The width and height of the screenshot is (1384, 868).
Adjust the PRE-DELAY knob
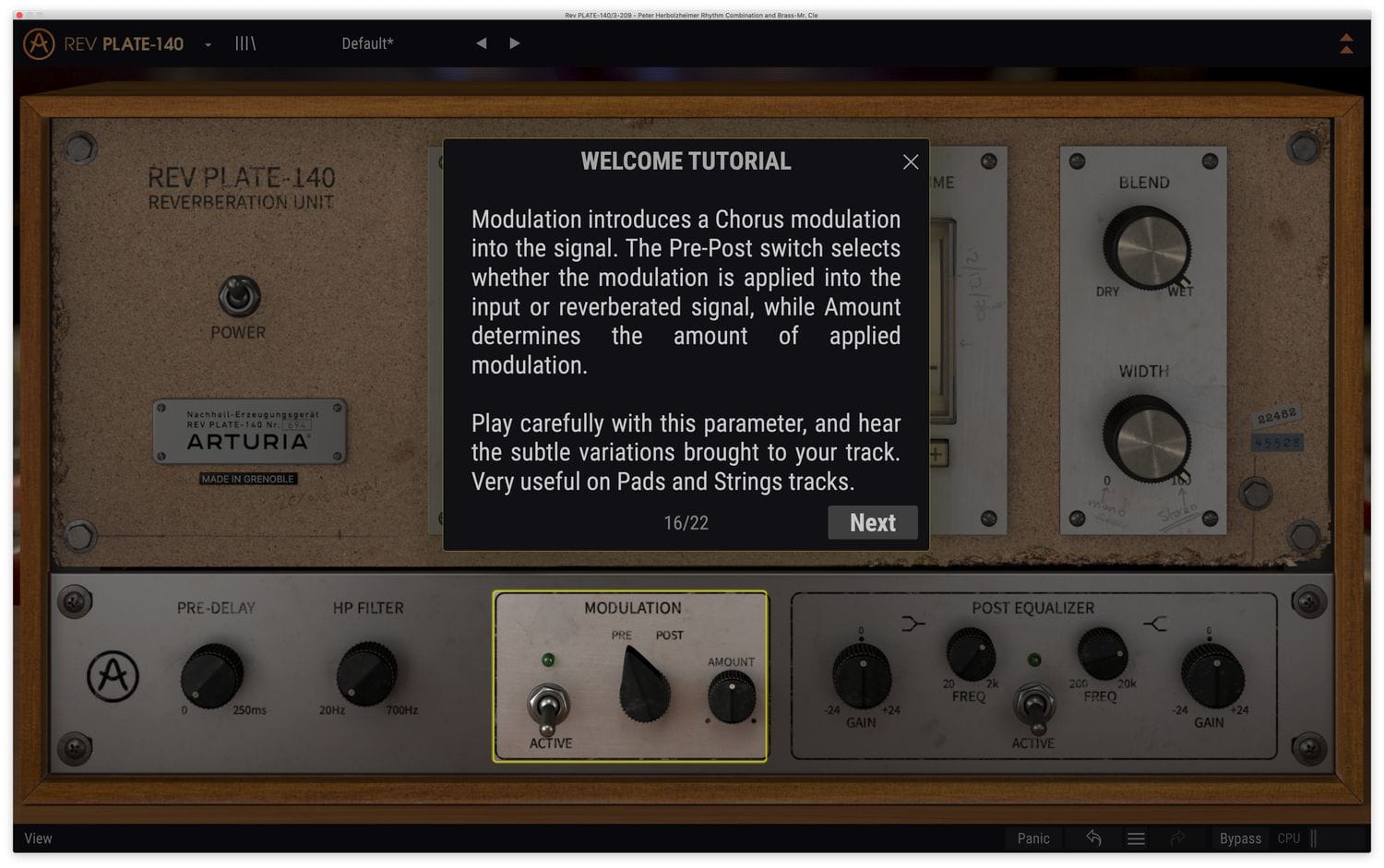[211, 675]
